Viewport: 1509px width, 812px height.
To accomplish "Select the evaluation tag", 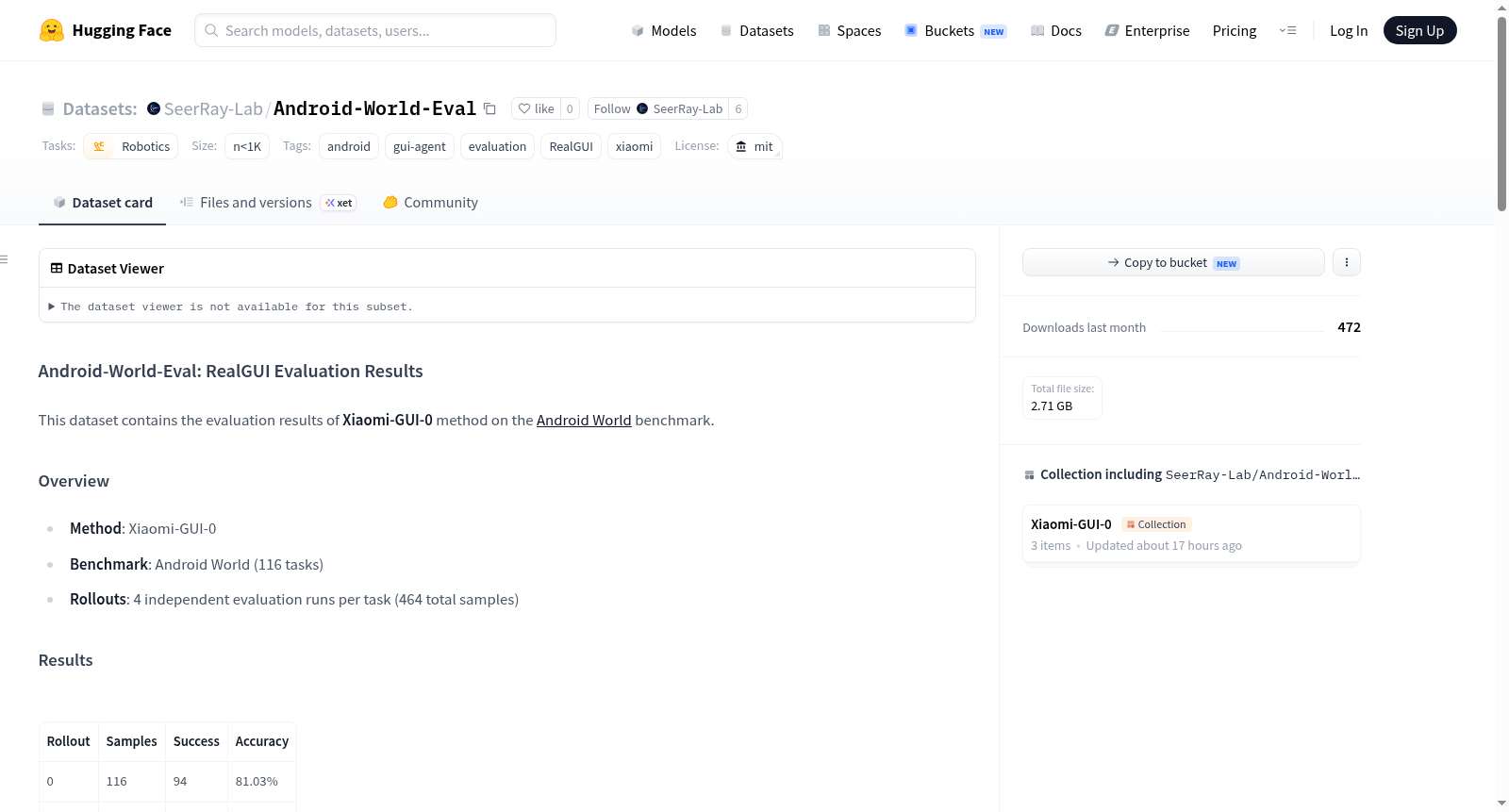I will [x=497, y=146].
